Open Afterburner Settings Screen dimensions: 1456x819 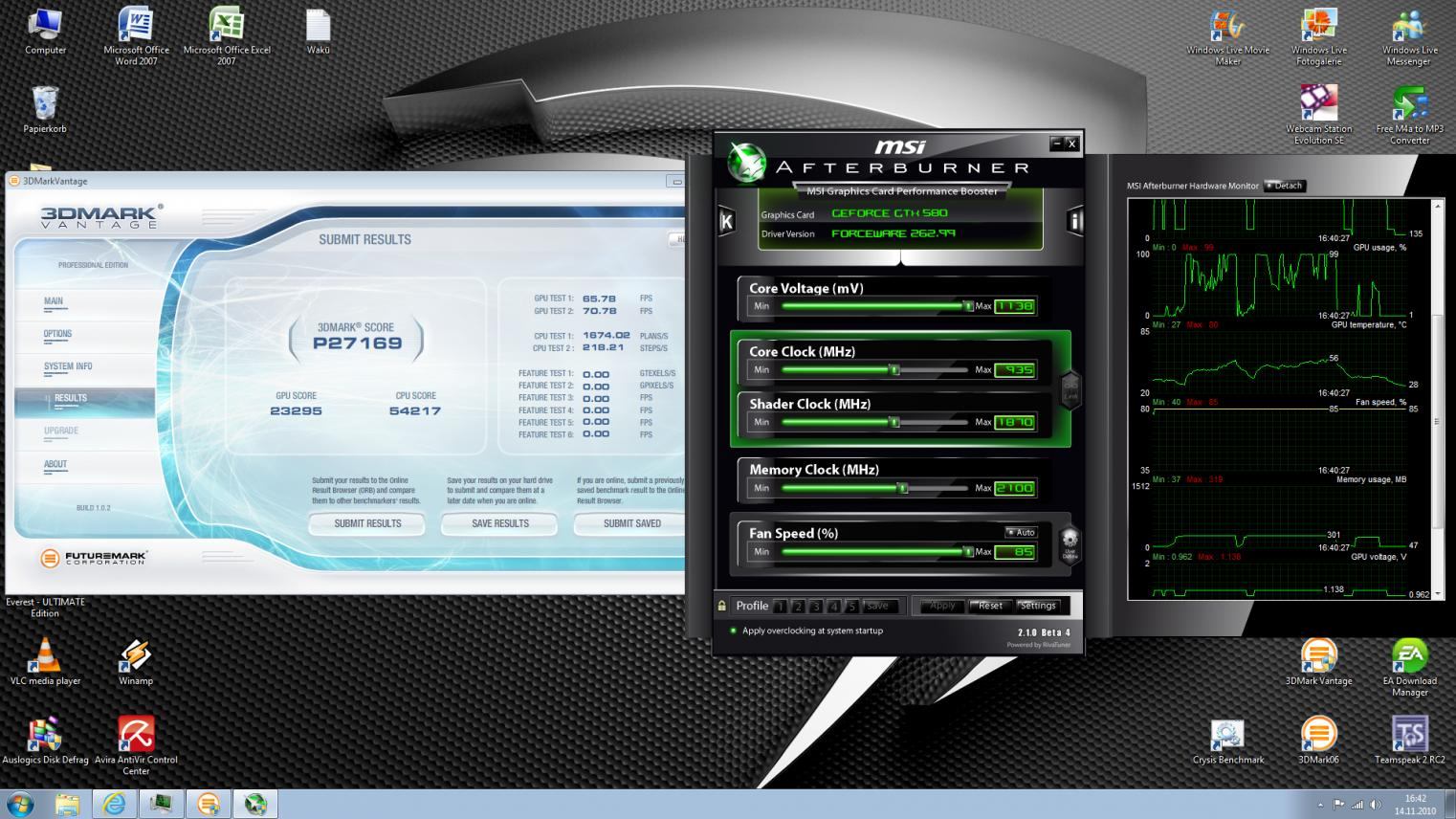[1038, 606]
